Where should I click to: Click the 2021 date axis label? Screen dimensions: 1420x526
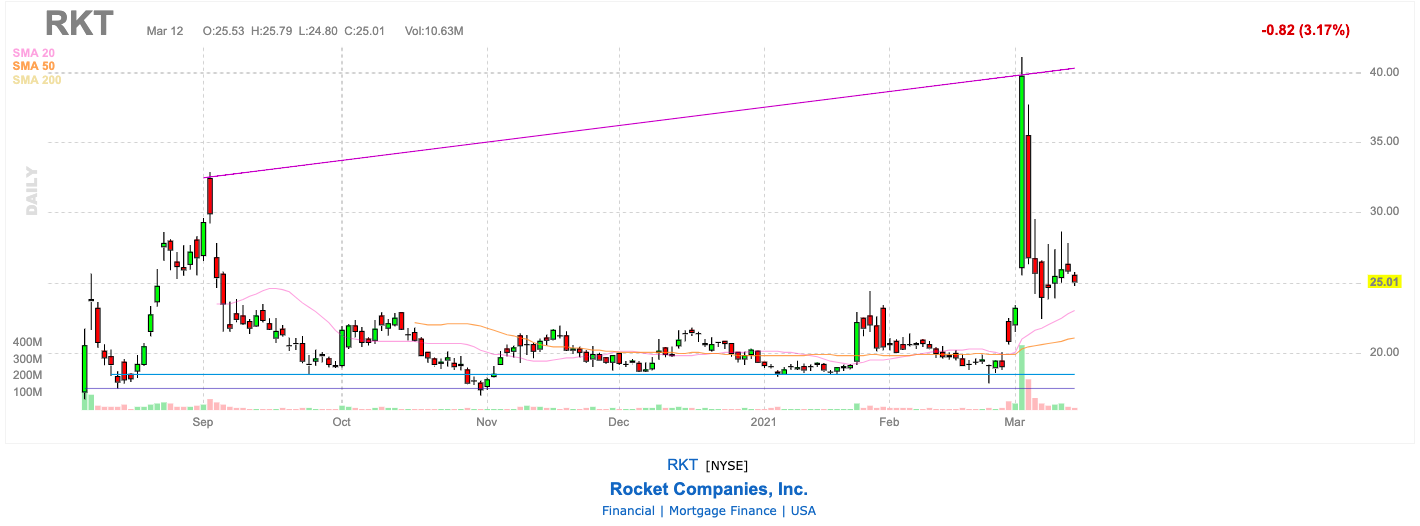click(x=764, y=423)
